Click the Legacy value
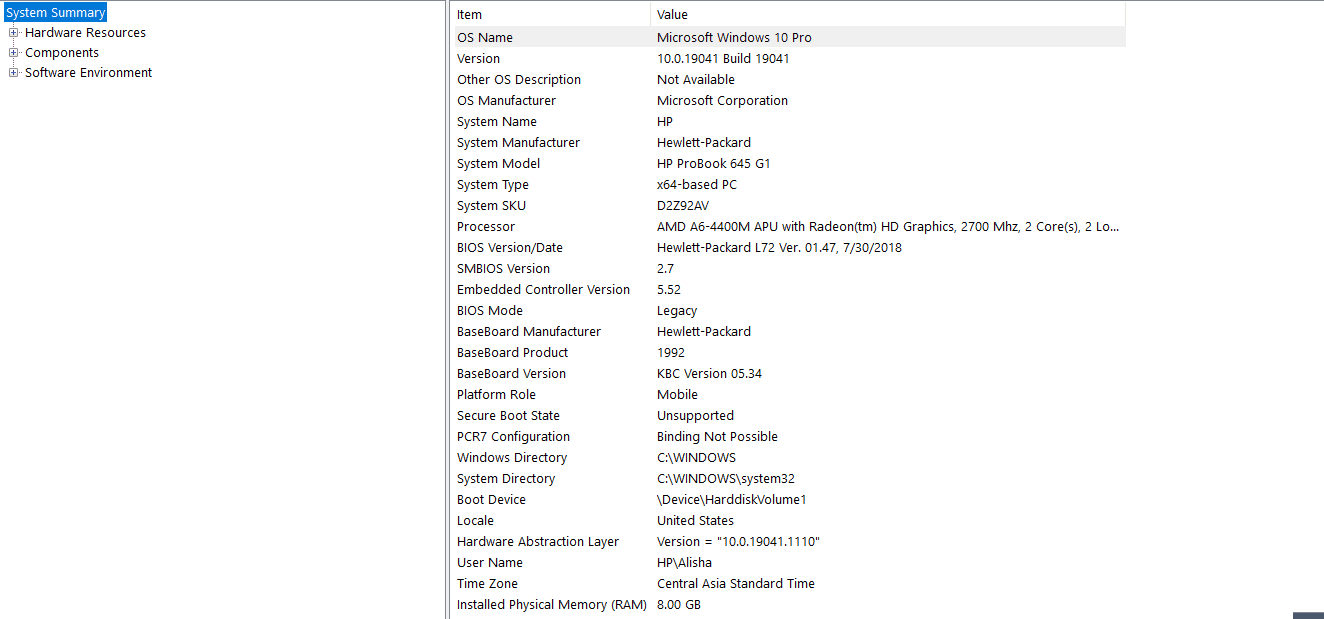This screenshot has width=1324, height=619. tap(677, 310)
